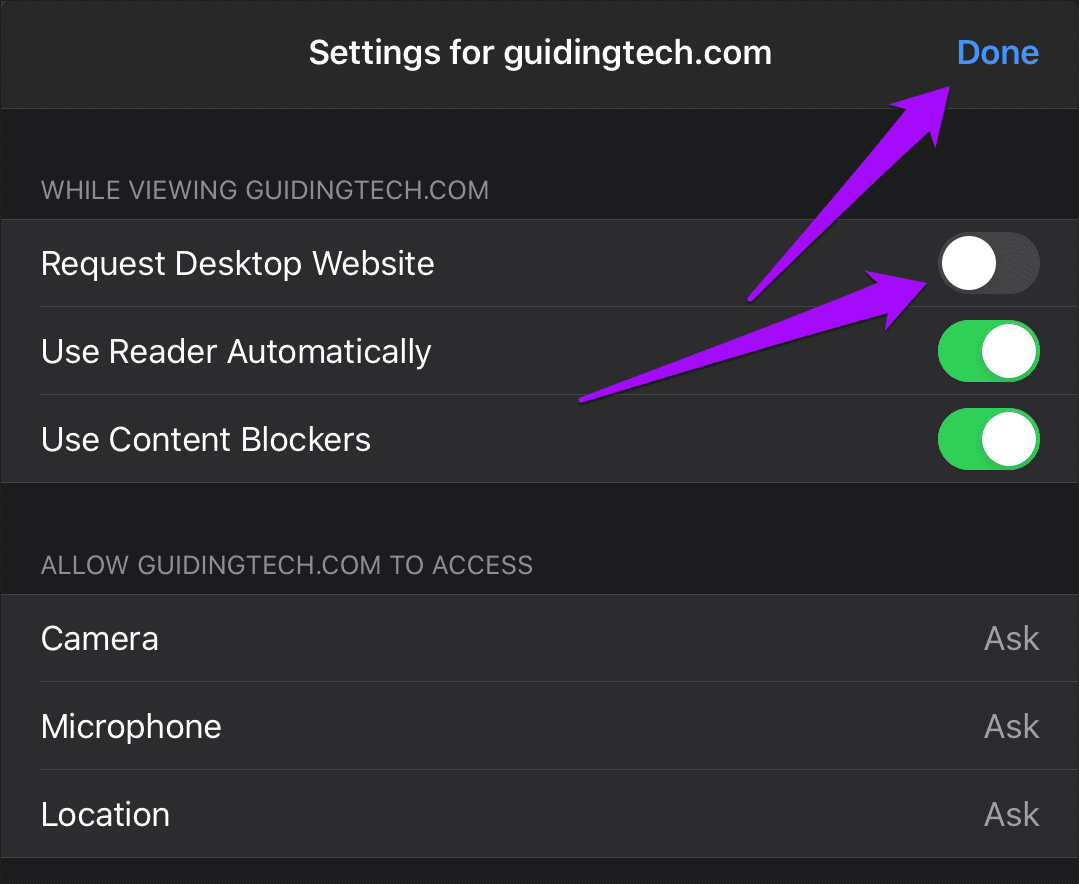Image resolution: width=1079 pixels, height=884 pixels.
Task: Tap the Done button
Action: coord(997,53)
